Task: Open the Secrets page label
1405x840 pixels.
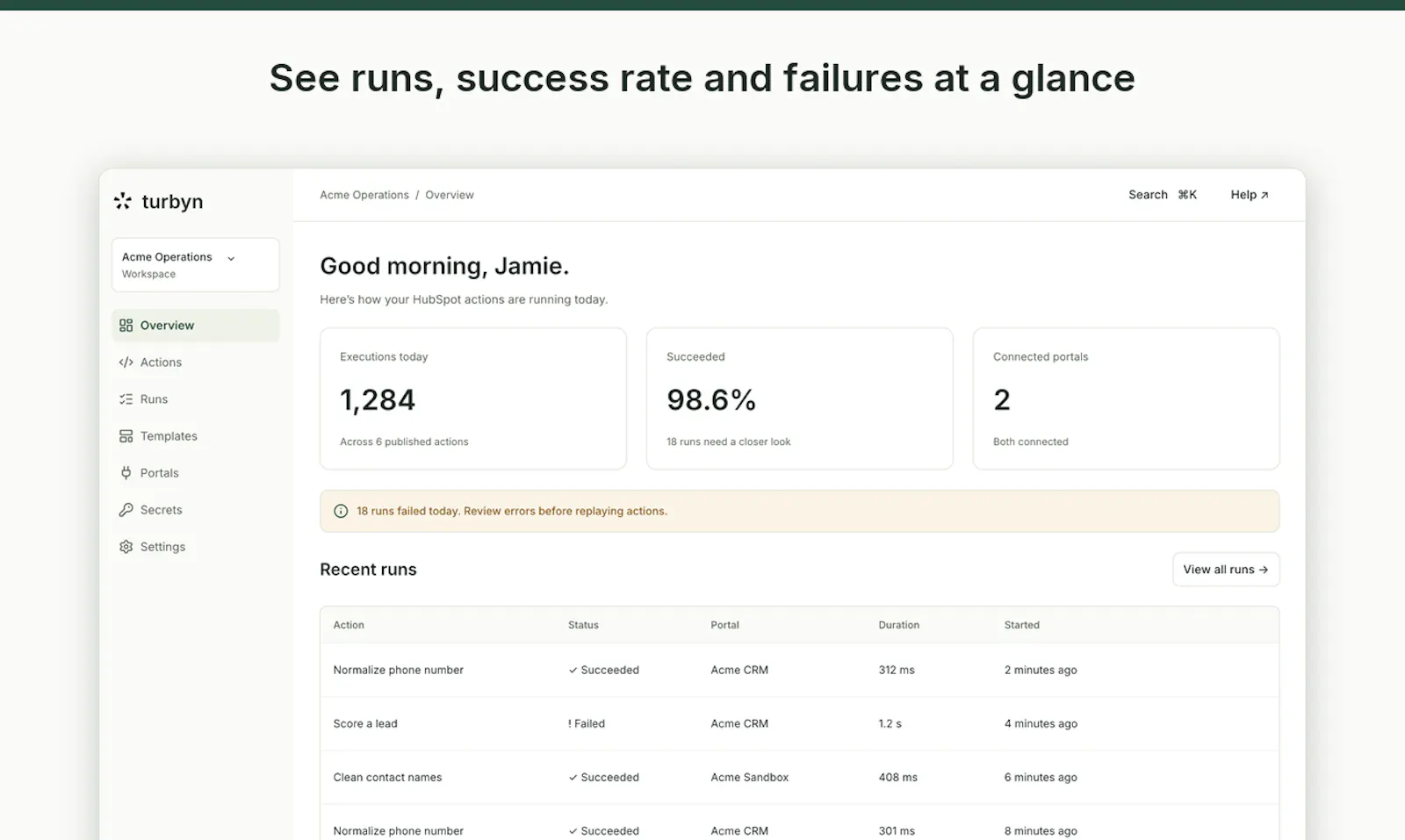Action: pyautogui.click(x=161, y=510)
